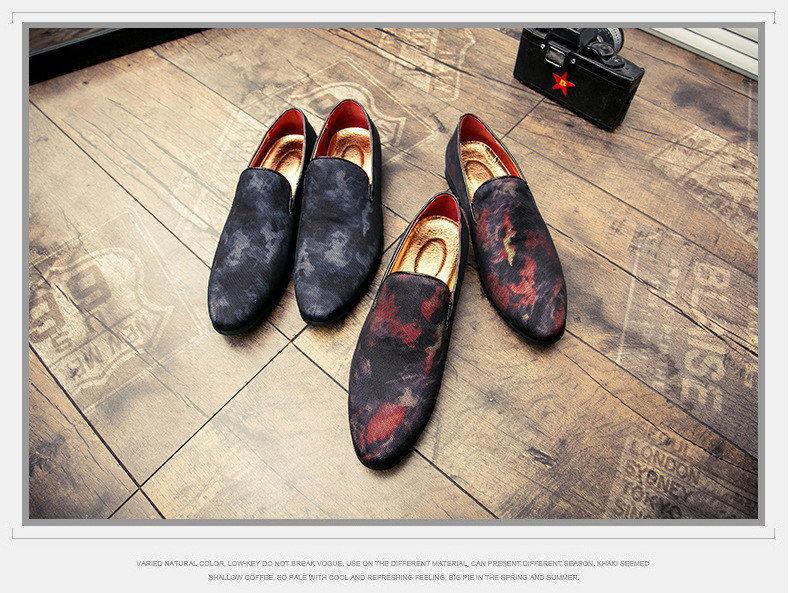
Task: Click the "SHALLOW COFFEE" caption line
Action: tap(393, 577)
